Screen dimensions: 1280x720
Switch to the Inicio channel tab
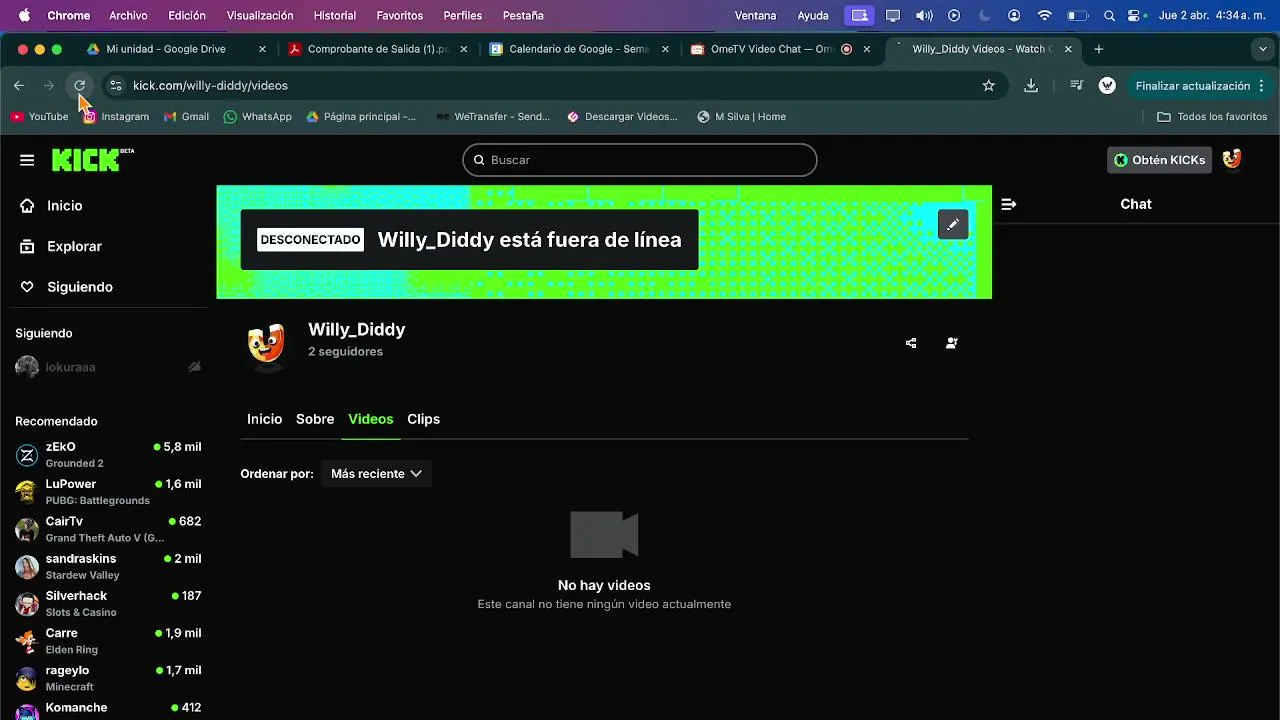coord(265,419)
